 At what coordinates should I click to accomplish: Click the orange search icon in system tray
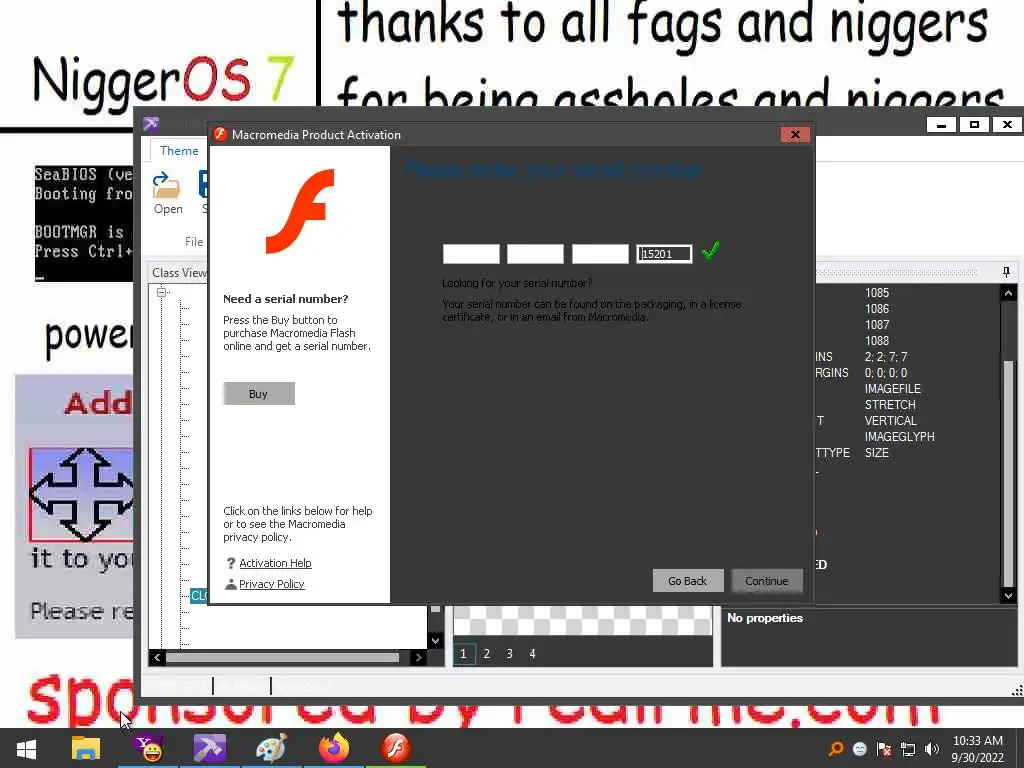[x=836, y=749]
